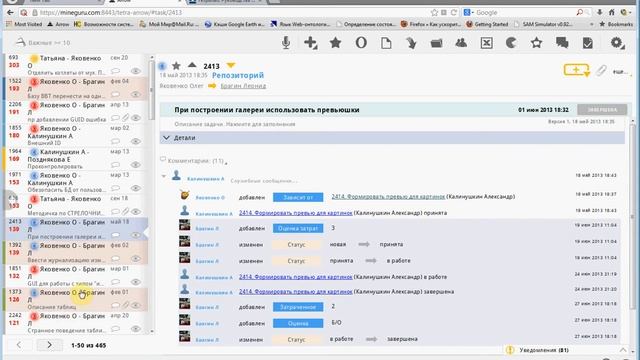640x360 pixels.
Task: Open 'Most Visited' bookmark menu
Action: pos(24,24)
